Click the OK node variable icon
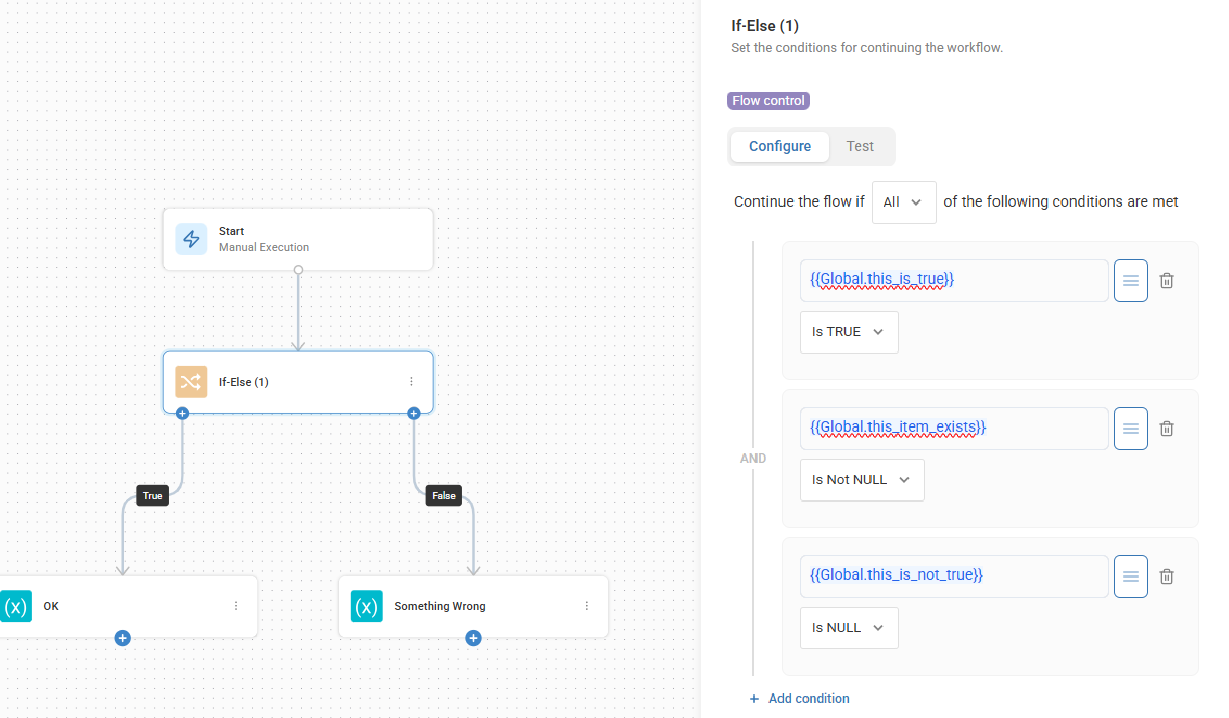 point(16,606)
